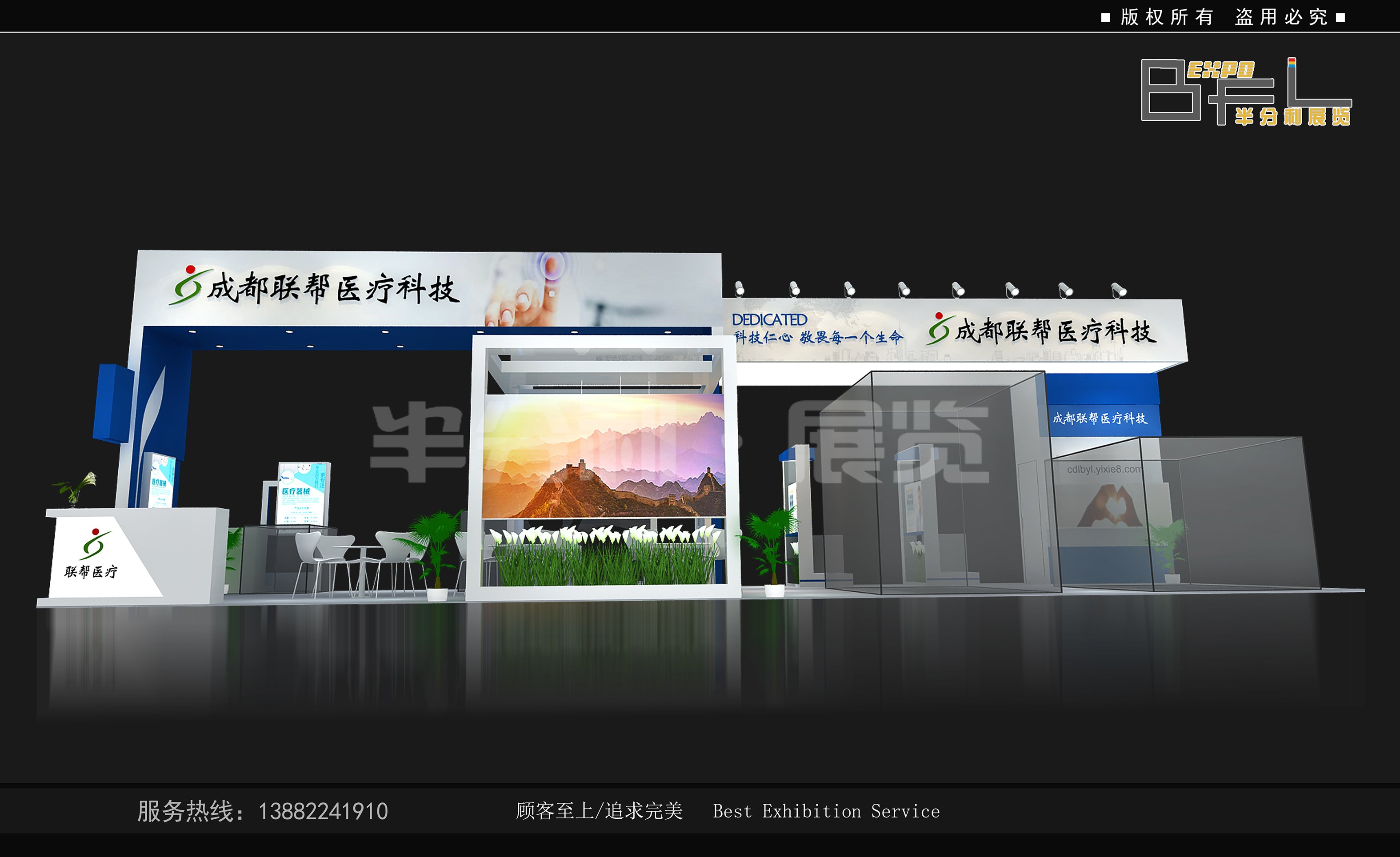
Task: Click the Great Wall mountain picture
Action: (x=604, y=457)
